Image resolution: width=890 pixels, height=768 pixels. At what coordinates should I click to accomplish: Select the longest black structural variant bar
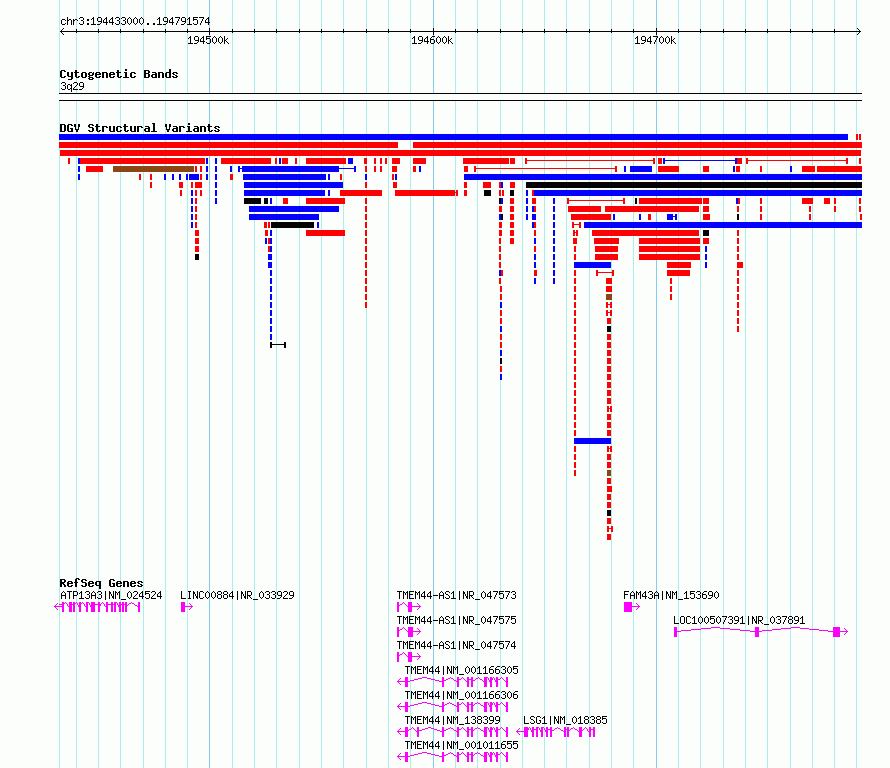pos(694,185)
